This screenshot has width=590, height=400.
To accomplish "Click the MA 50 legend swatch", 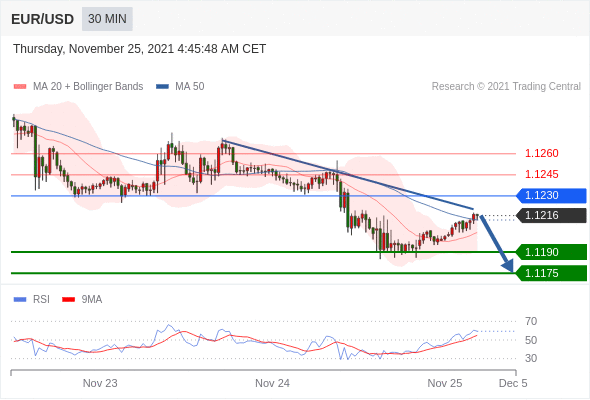I will coord(162,87).
